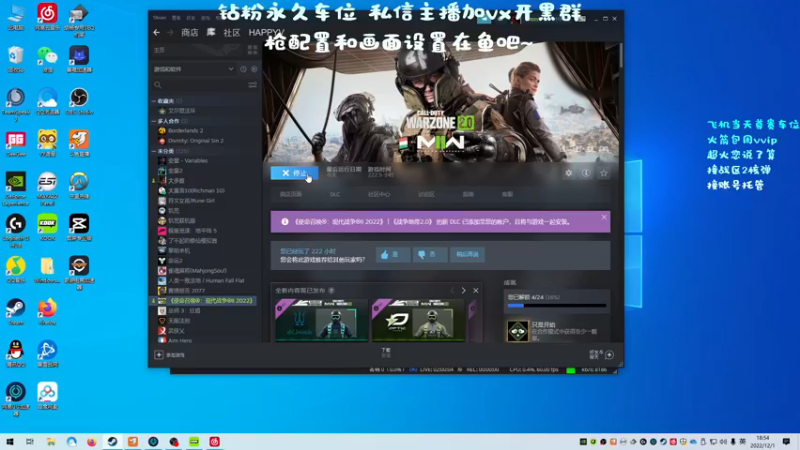
Task: Dismiss the purple DLC notification banner
Action: pyautogui.click(x=604, y=217)
